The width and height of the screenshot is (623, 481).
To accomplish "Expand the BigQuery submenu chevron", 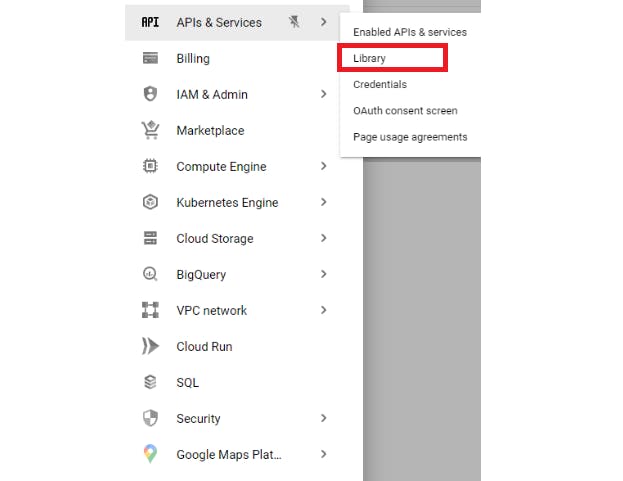I will tap(323, 274).
